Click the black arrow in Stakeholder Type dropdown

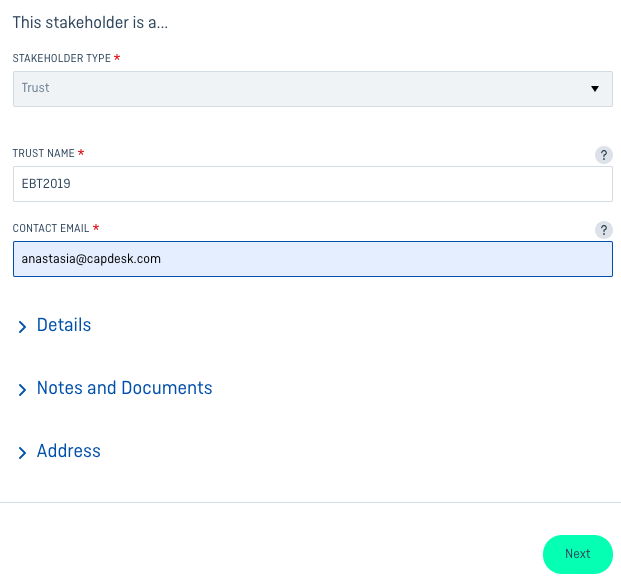(594, 89)
